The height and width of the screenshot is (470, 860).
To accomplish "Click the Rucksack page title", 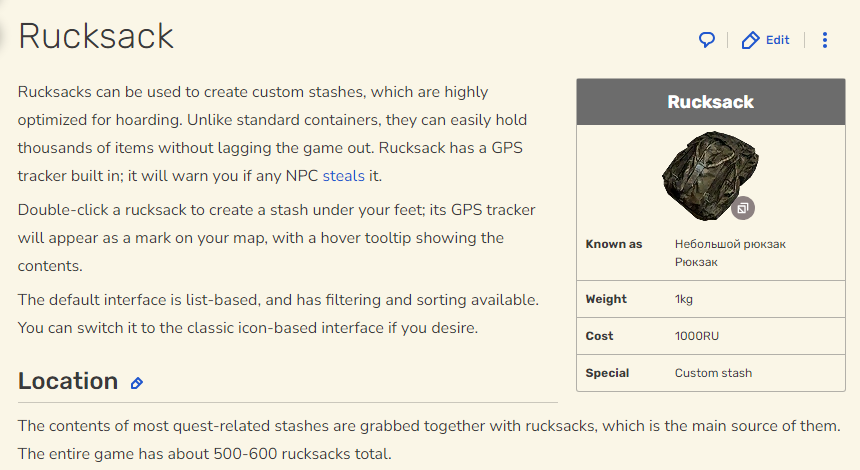I will [96, 37].
